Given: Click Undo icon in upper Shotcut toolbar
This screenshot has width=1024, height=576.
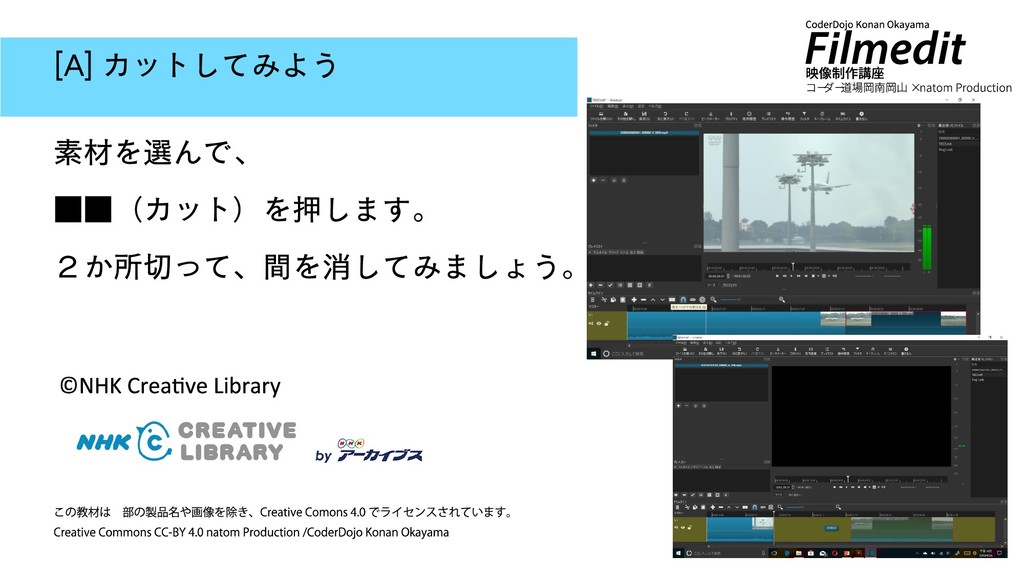Looking at the screenshot, I should [x=665, y=114].
